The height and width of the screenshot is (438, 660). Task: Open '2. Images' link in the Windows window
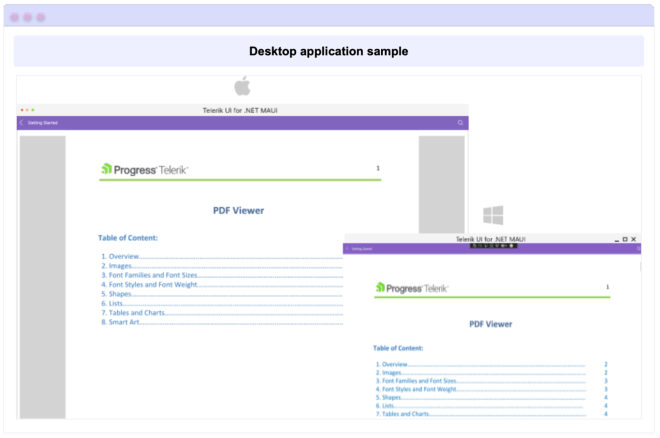pyautogui.click(x=388, y=373)
